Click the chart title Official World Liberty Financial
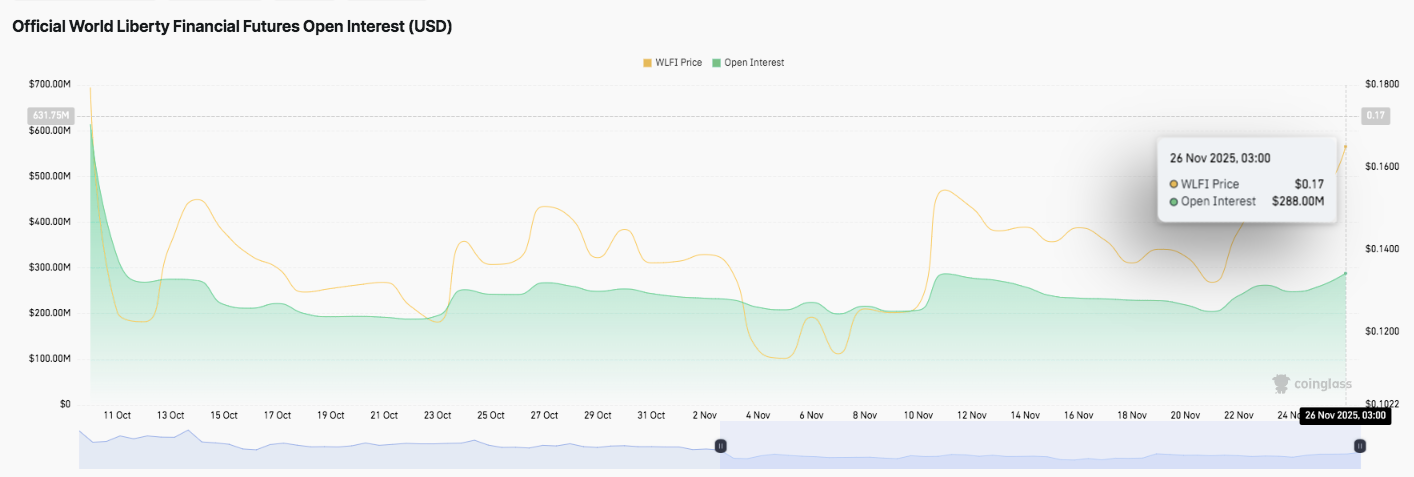 [x=232, y=27]
